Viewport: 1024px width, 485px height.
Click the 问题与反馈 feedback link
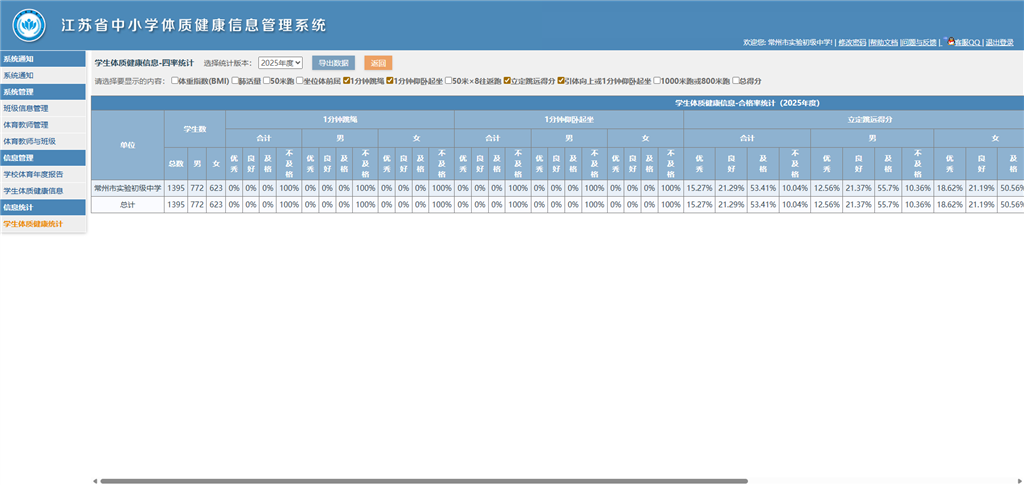tap(917, 43)
